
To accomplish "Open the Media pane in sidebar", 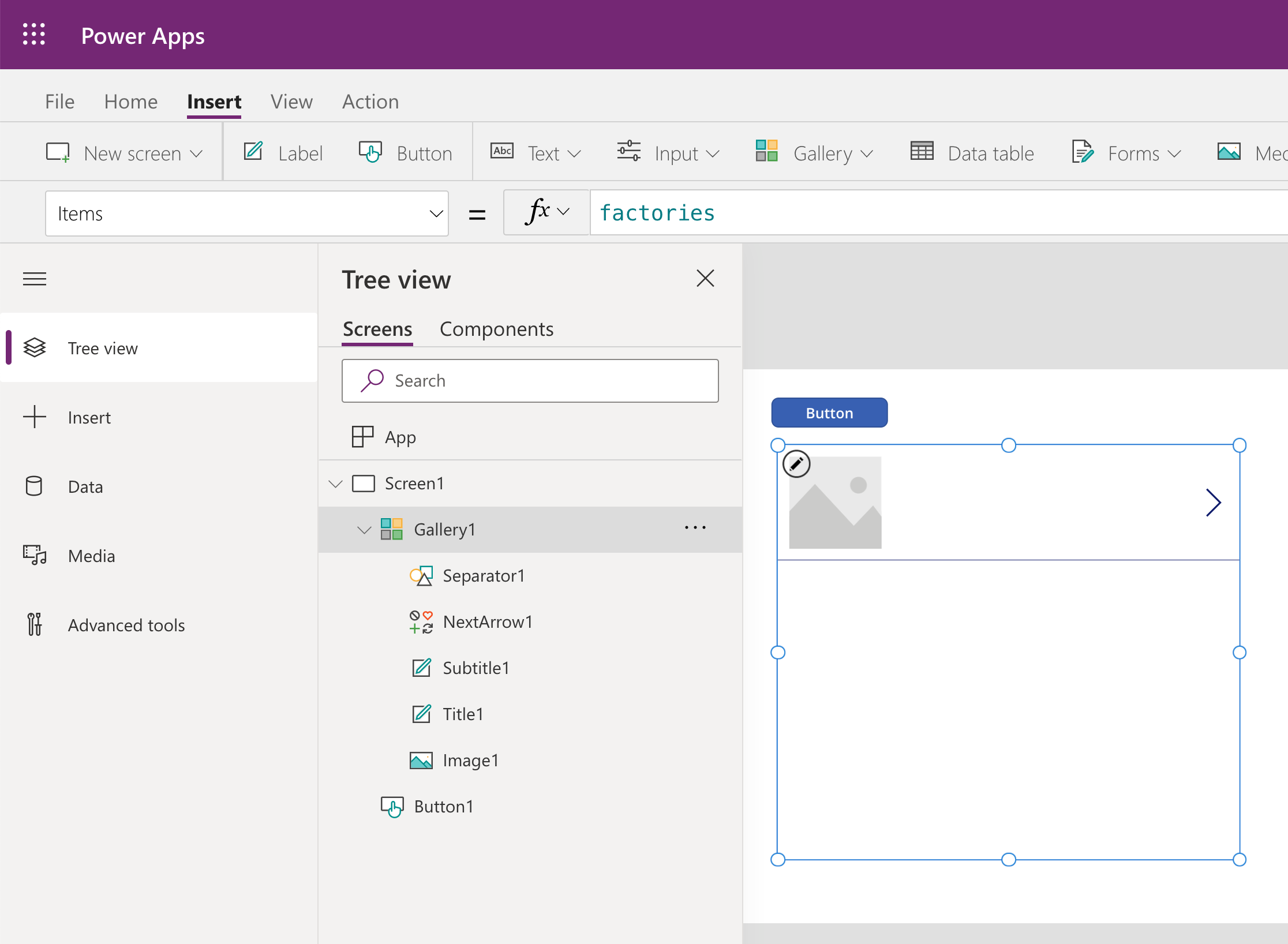I will [x=159, y=556].
